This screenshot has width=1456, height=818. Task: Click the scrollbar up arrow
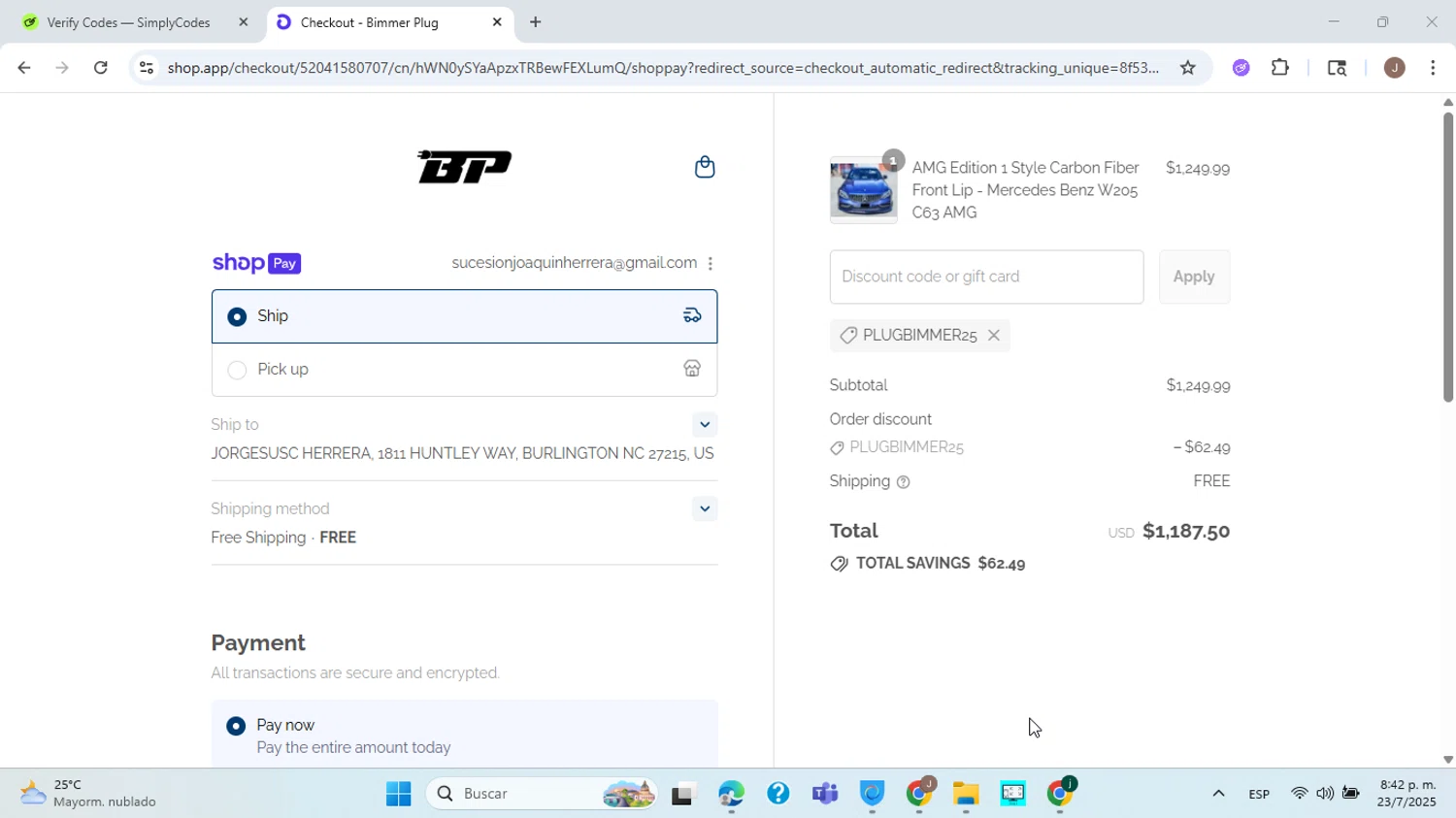coord(1447,102)
